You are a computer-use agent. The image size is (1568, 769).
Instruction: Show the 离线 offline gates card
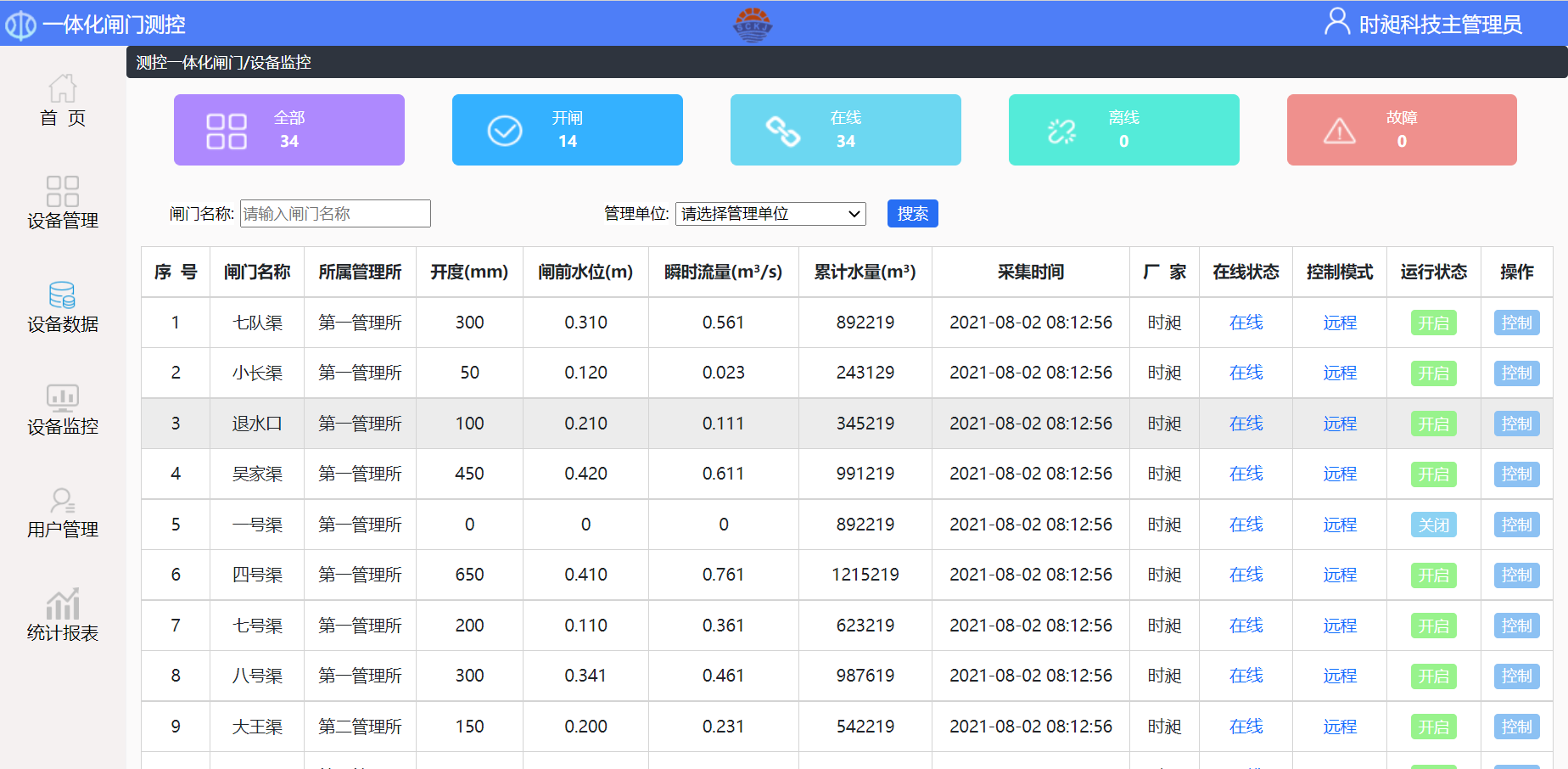(1123, 130)
